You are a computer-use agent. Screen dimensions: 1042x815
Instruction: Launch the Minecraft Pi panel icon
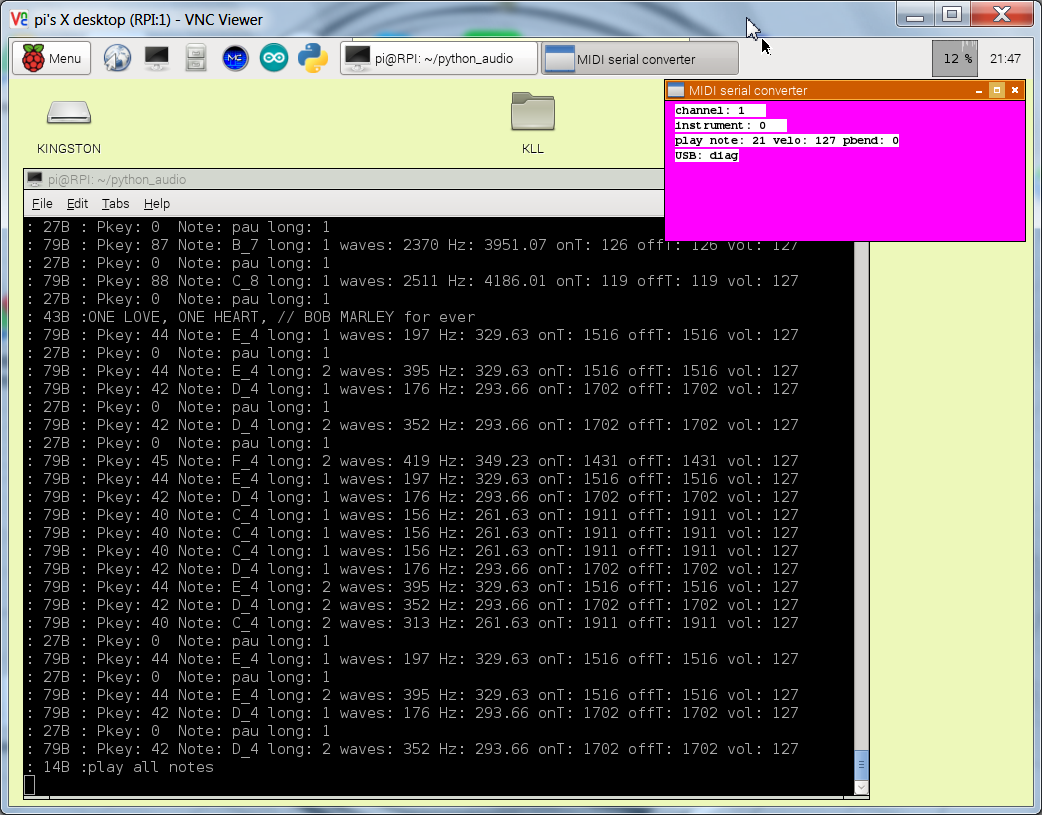point(235,58)
